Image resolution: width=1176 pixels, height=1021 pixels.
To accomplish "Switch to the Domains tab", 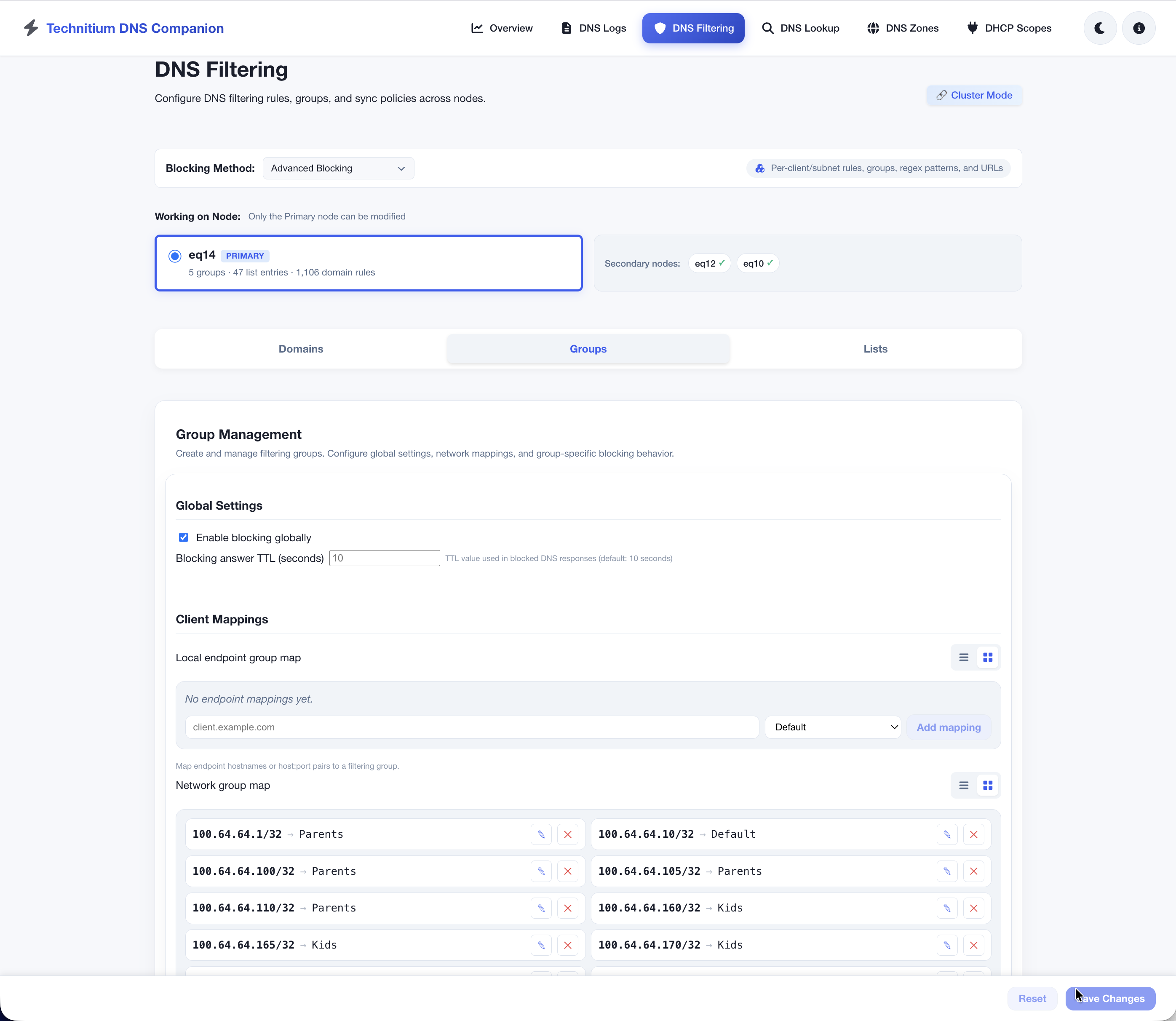I will point(300,348).
